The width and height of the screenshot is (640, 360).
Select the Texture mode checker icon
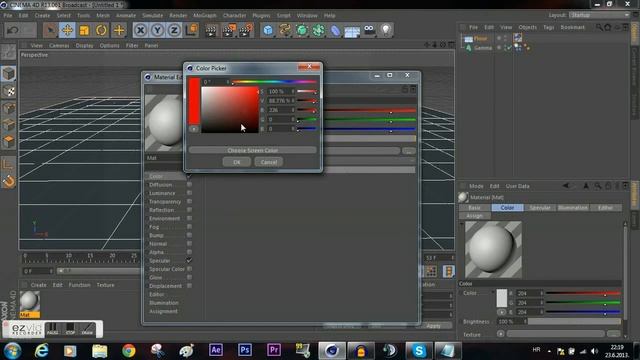[9, 91]
